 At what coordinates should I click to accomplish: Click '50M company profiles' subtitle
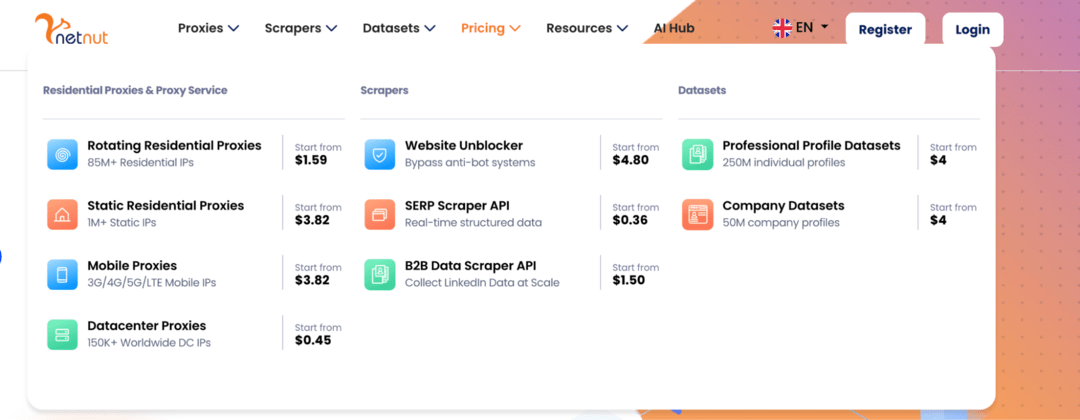click(781, 222)
